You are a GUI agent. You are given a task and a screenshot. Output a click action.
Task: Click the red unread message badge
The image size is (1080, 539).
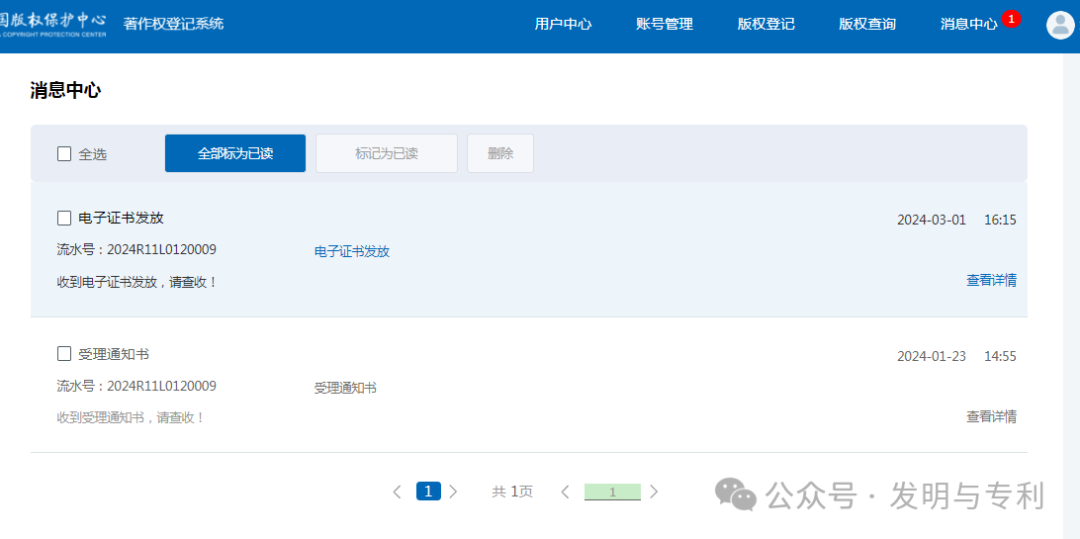[x=1011, y=19]
